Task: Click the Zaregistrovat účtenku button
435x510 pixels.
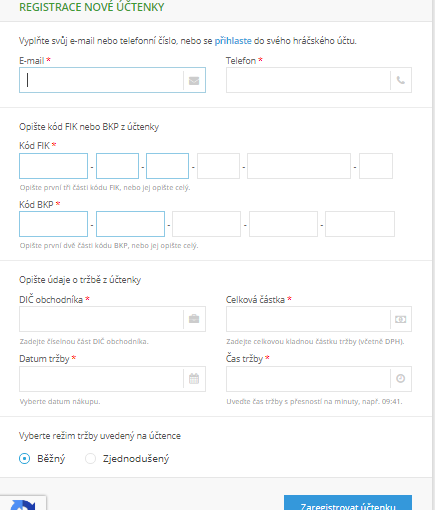Action: pos(348,503)
